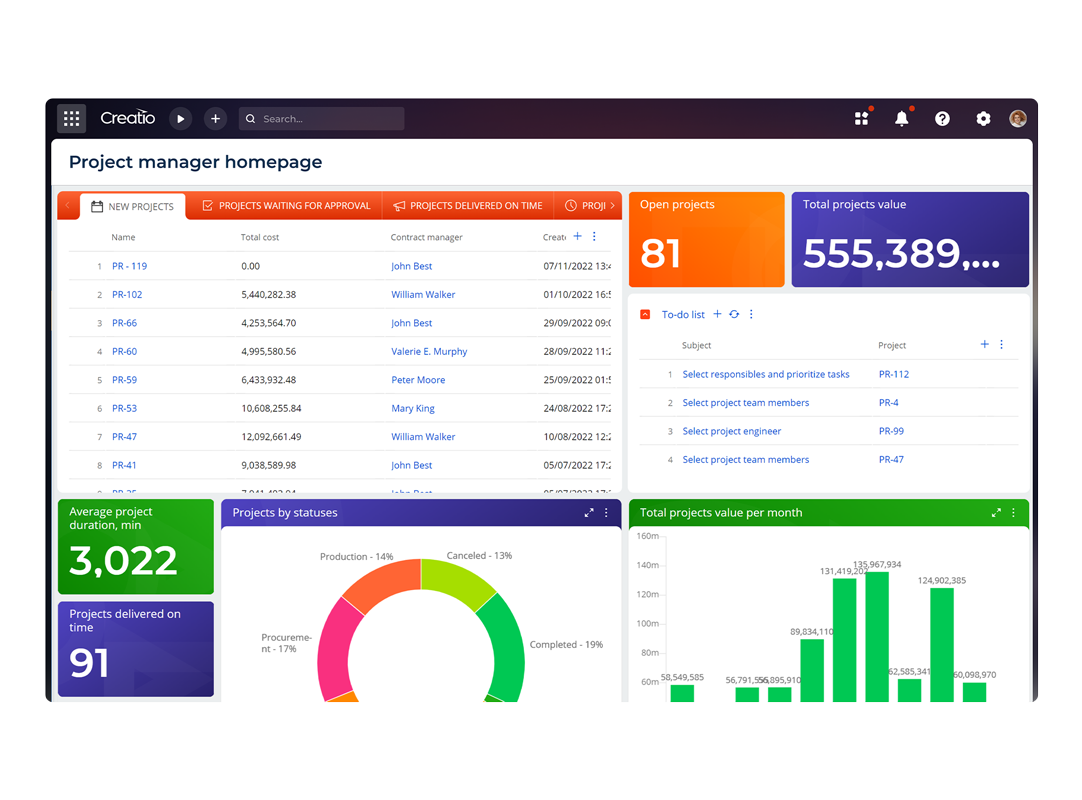Expand the Projects by statuses chart to fullscreen

(x=589, y=512)
